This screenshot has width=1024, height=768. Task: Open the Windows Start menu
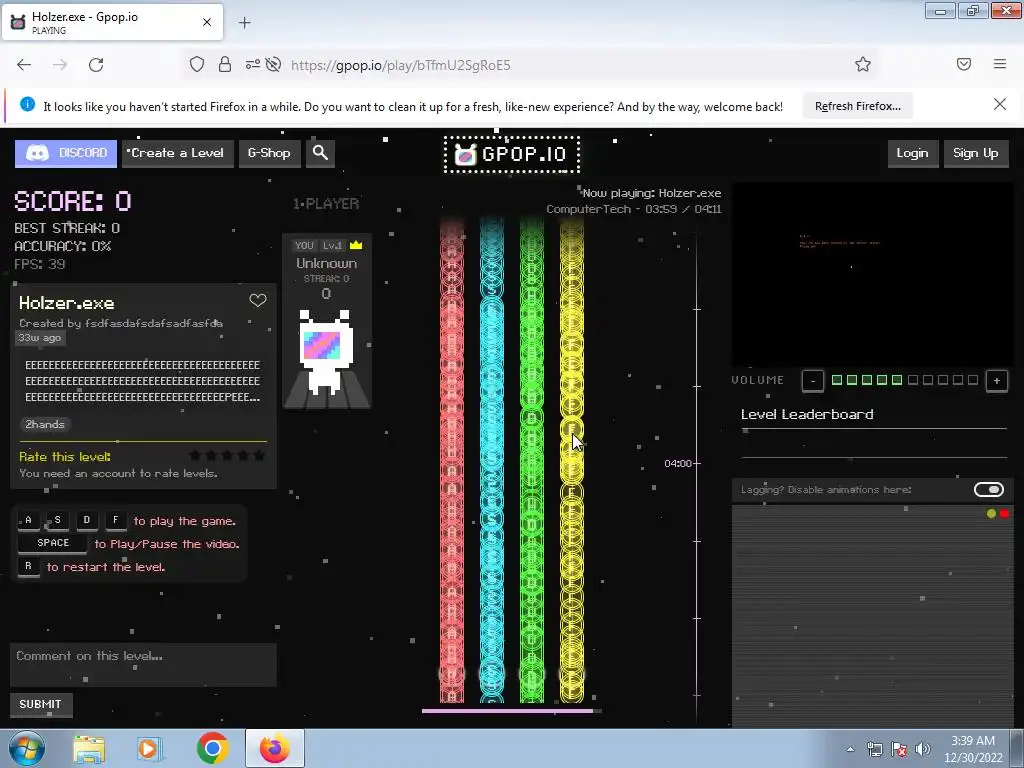(27, 748)
